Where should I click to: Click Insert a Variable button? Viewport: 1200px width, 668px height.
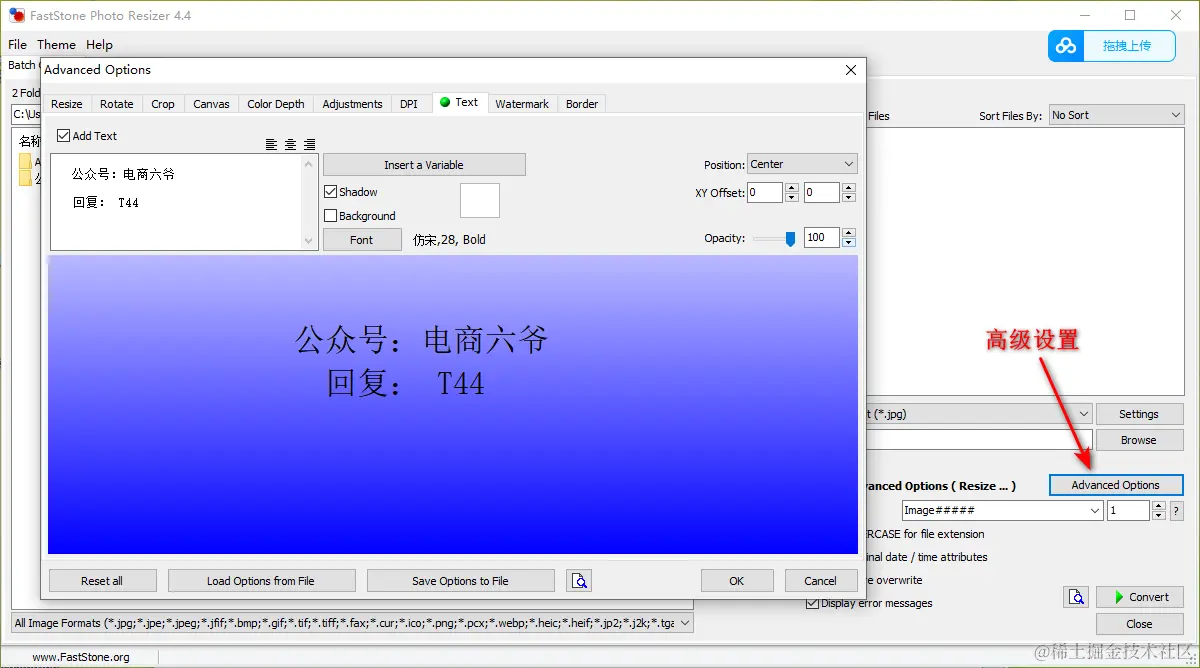tap(424, 165)
